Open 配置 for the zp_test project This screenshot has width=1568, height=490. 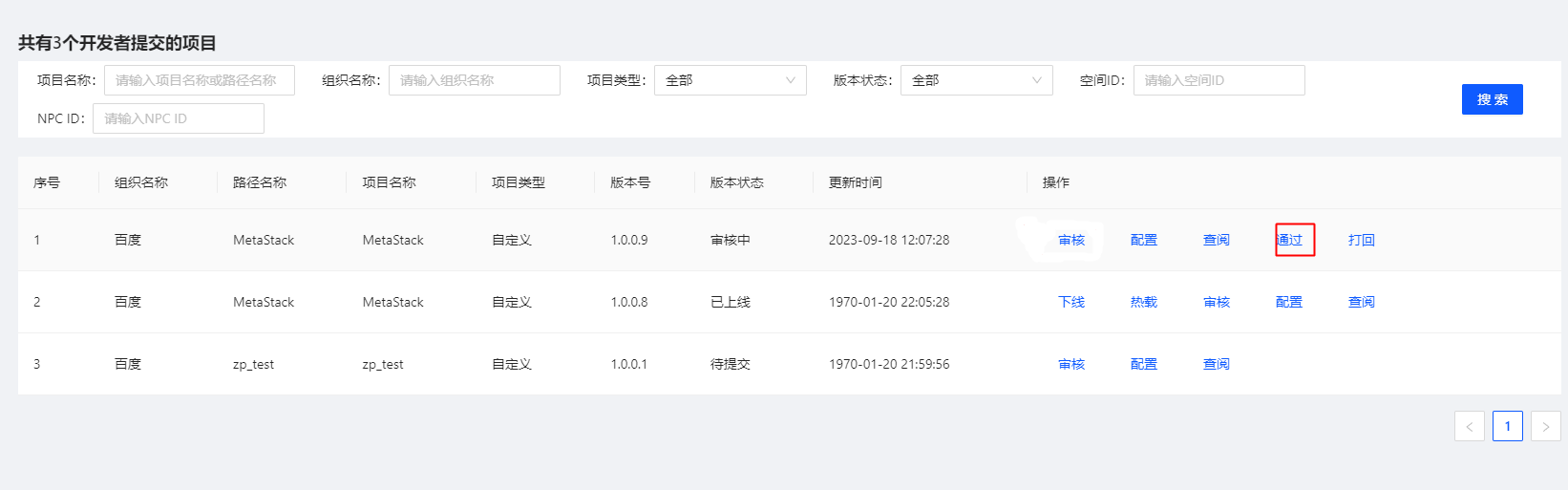coord(1144,364)
